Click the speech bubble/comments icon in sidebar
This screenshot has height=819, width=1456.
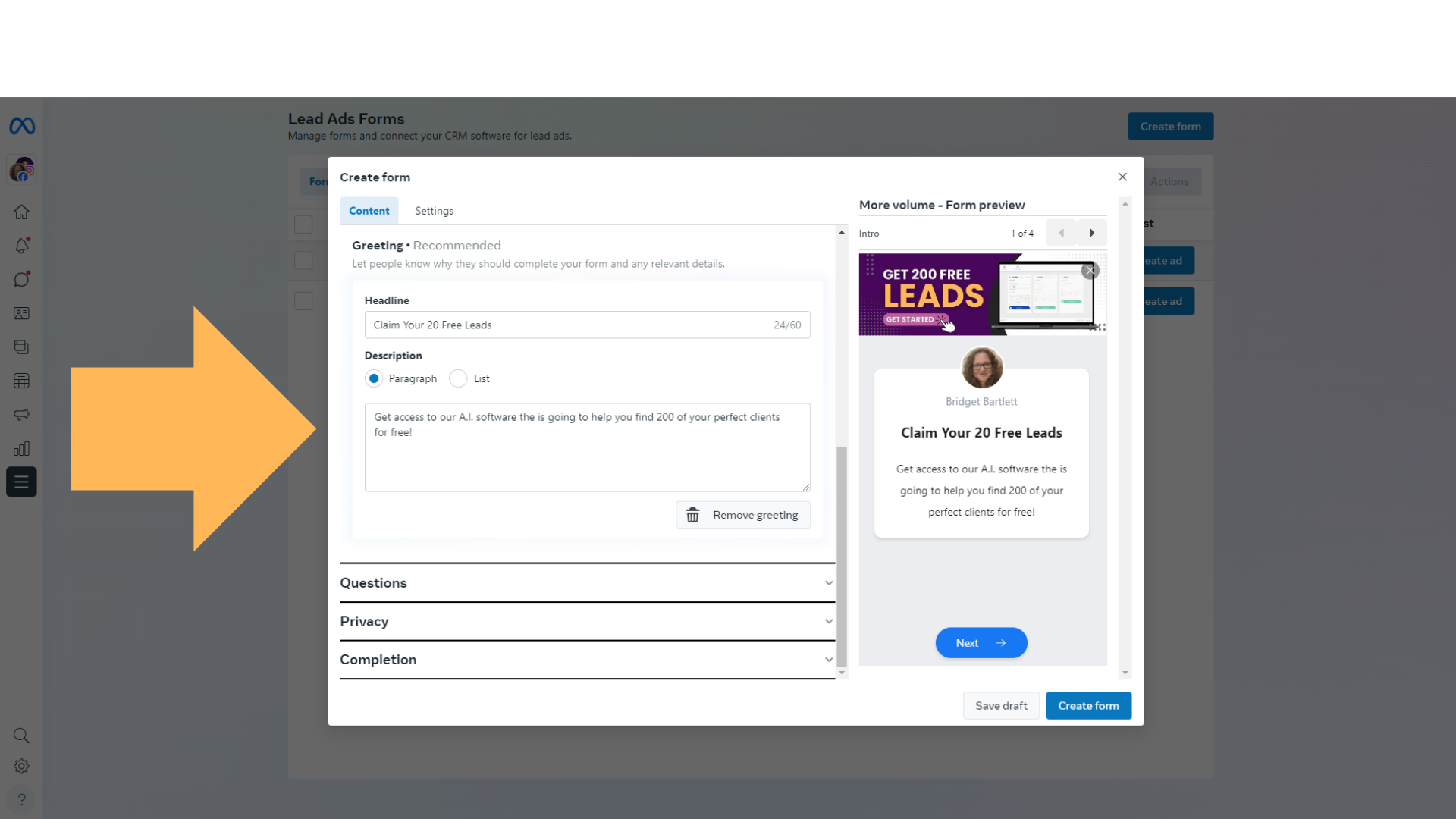coord(21,279)
